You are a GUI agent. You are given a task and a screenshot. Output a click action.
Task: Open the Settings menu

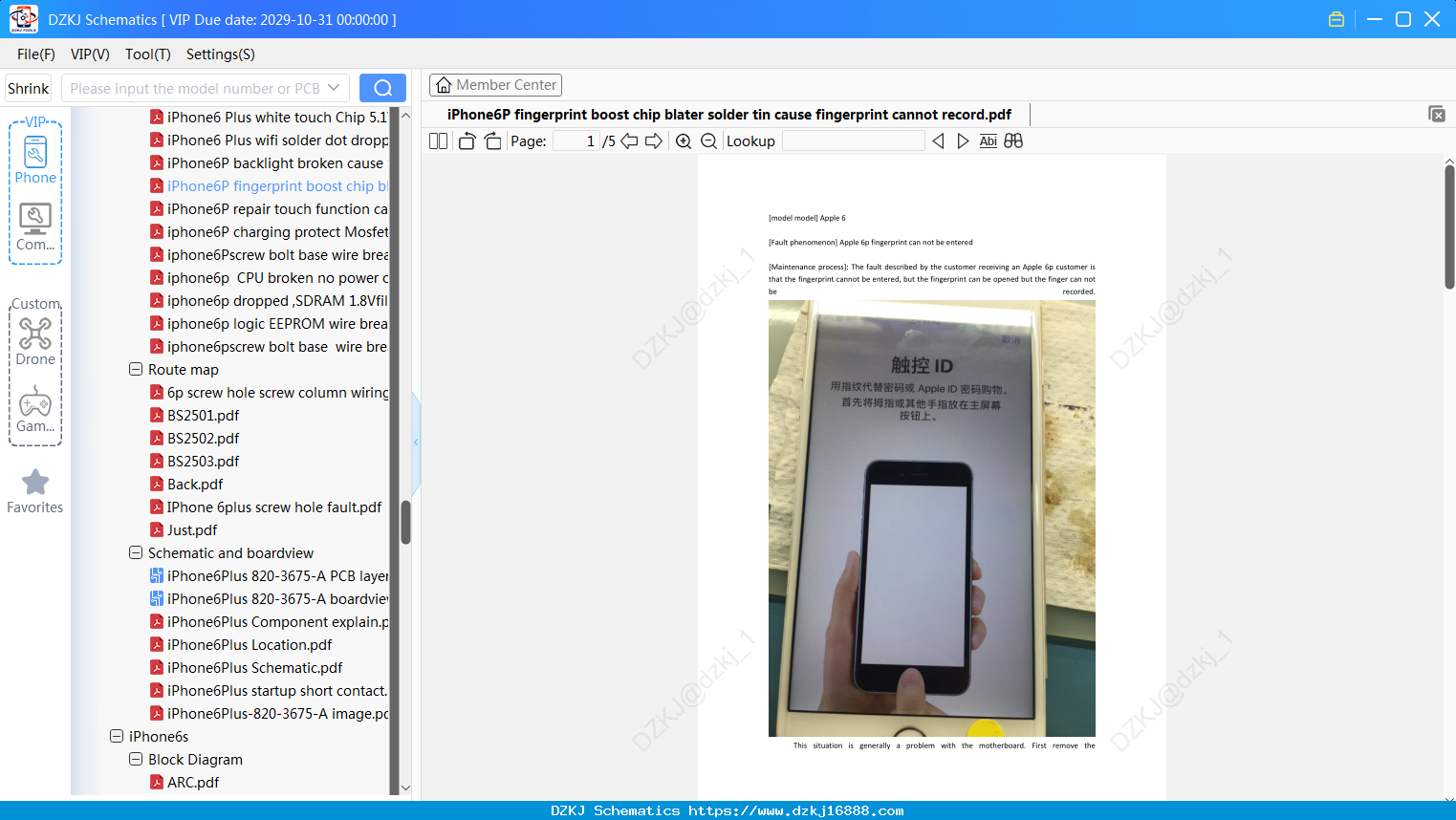[221, 54]
